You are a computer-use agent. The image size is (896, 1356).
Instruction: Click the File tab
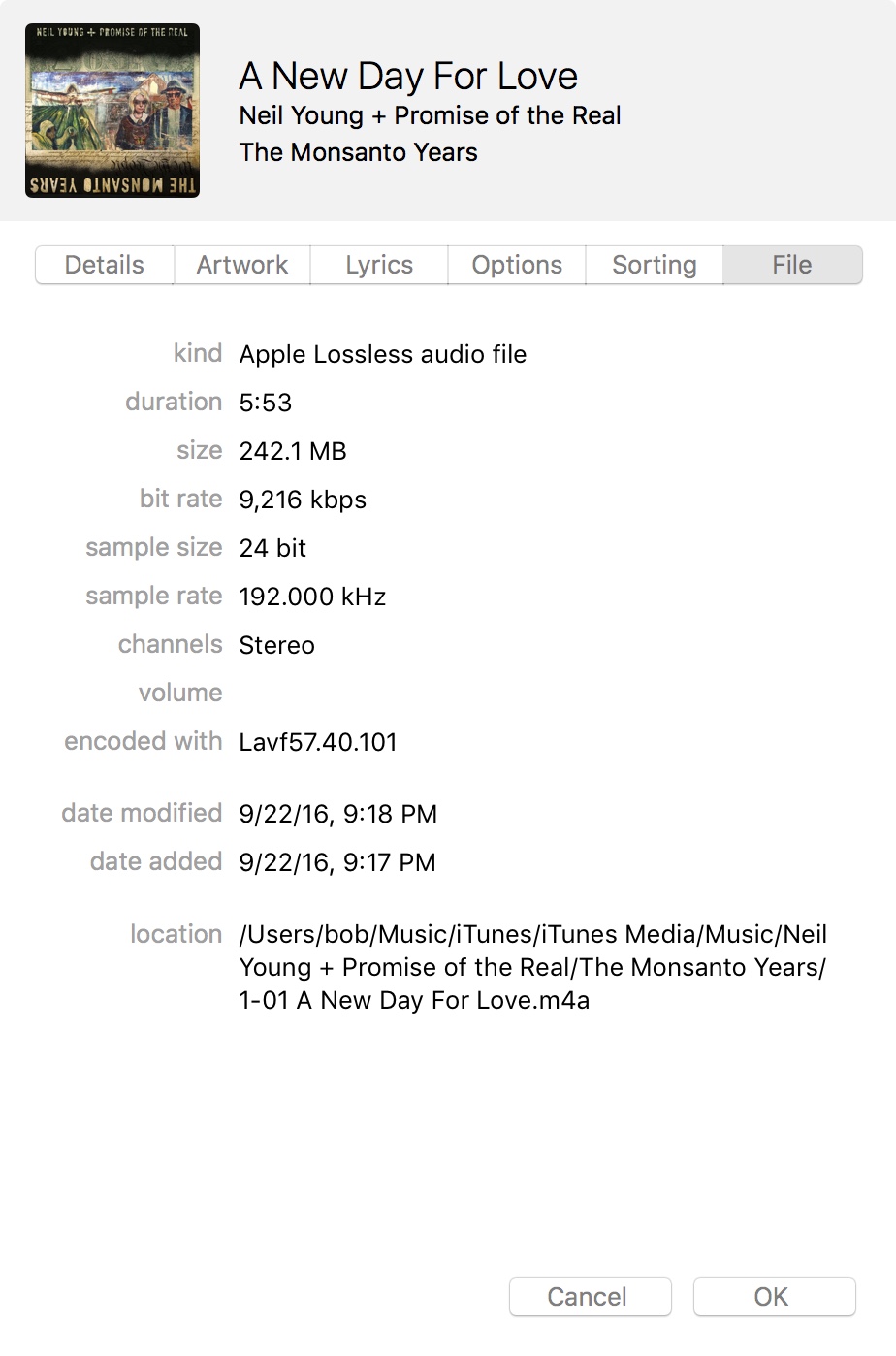pyautogui.click(x=792, y=265)
